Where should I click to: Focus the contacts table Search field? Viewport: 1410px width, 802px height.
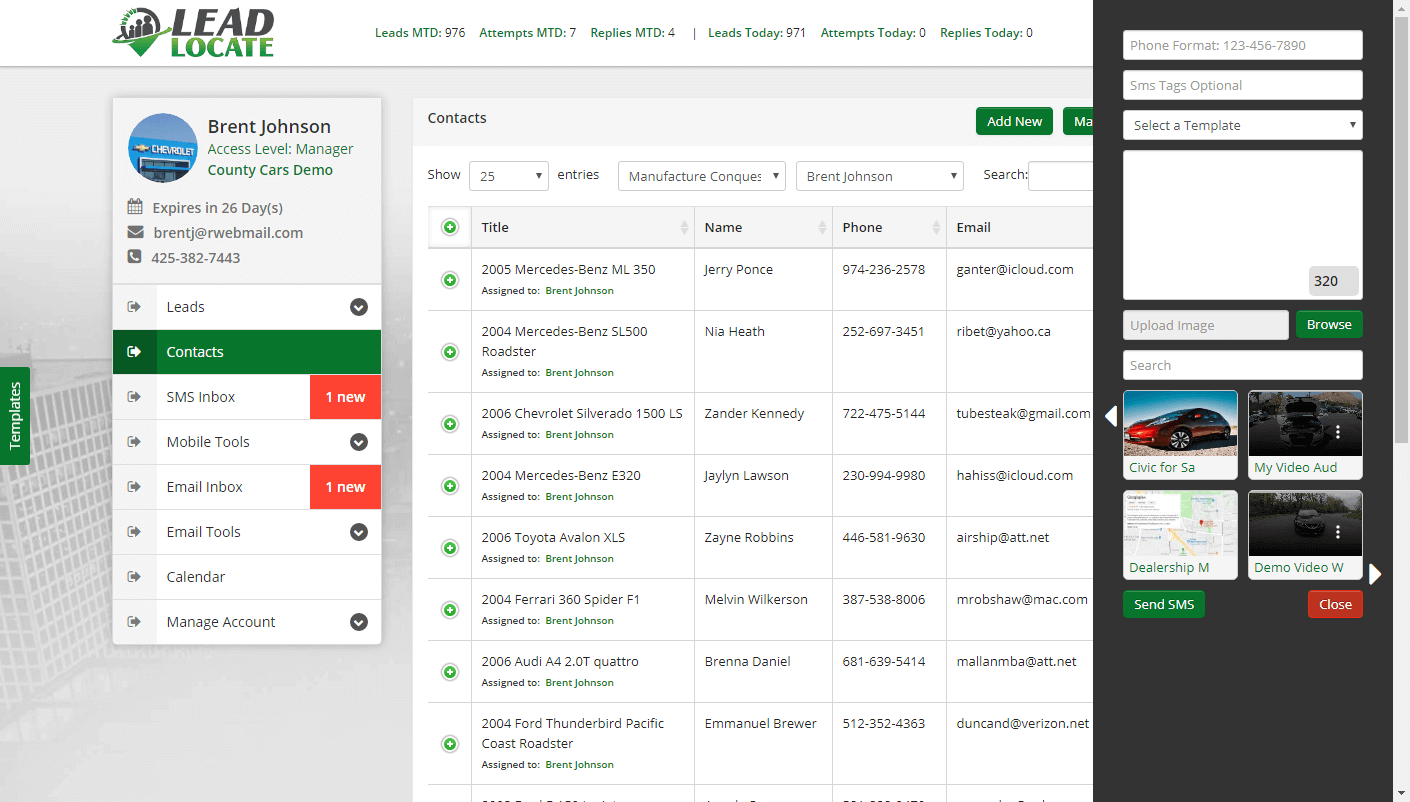[1060, 176]
